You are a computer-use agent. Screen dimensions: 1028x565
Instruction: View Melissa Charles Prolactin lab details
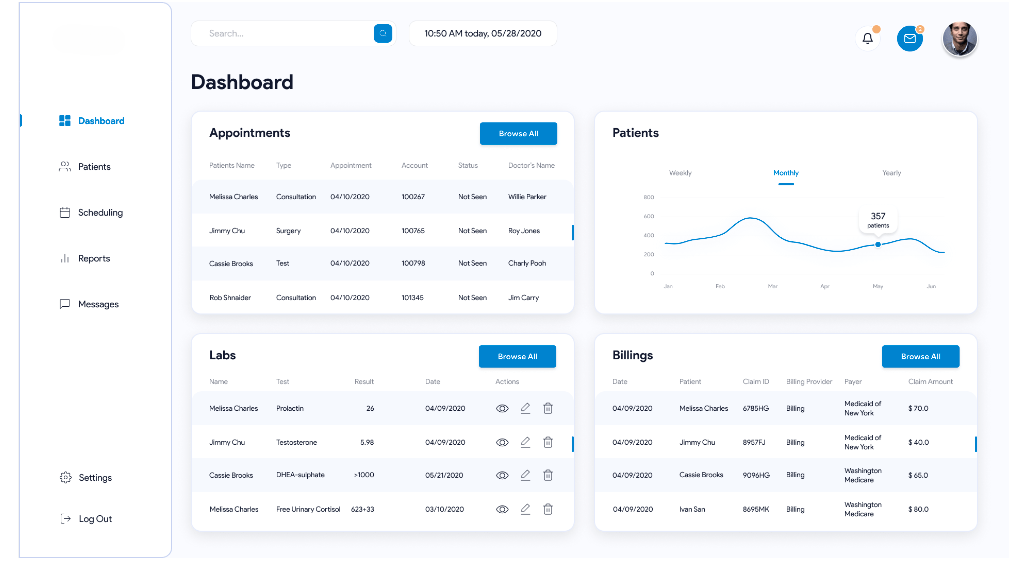point(502,408)
